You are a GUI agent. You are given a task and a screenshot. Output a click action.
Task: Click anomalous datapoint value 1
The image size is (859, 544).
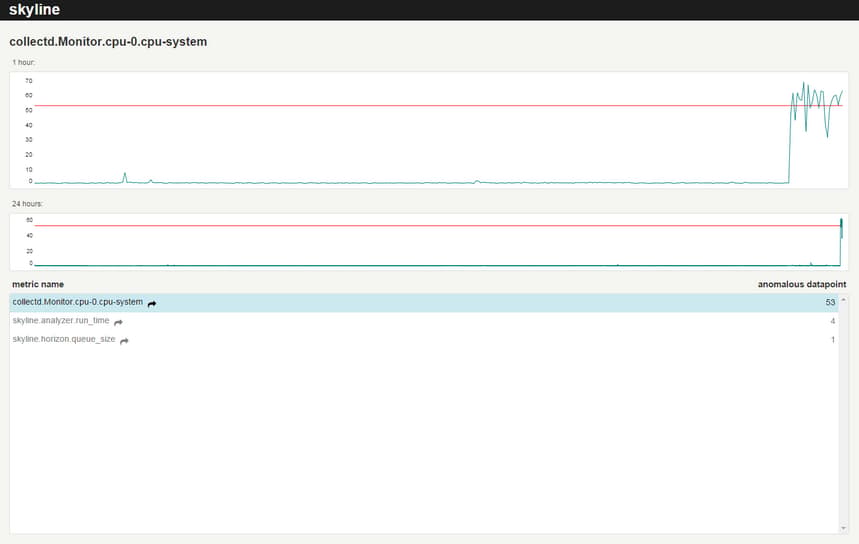[833, 340]
